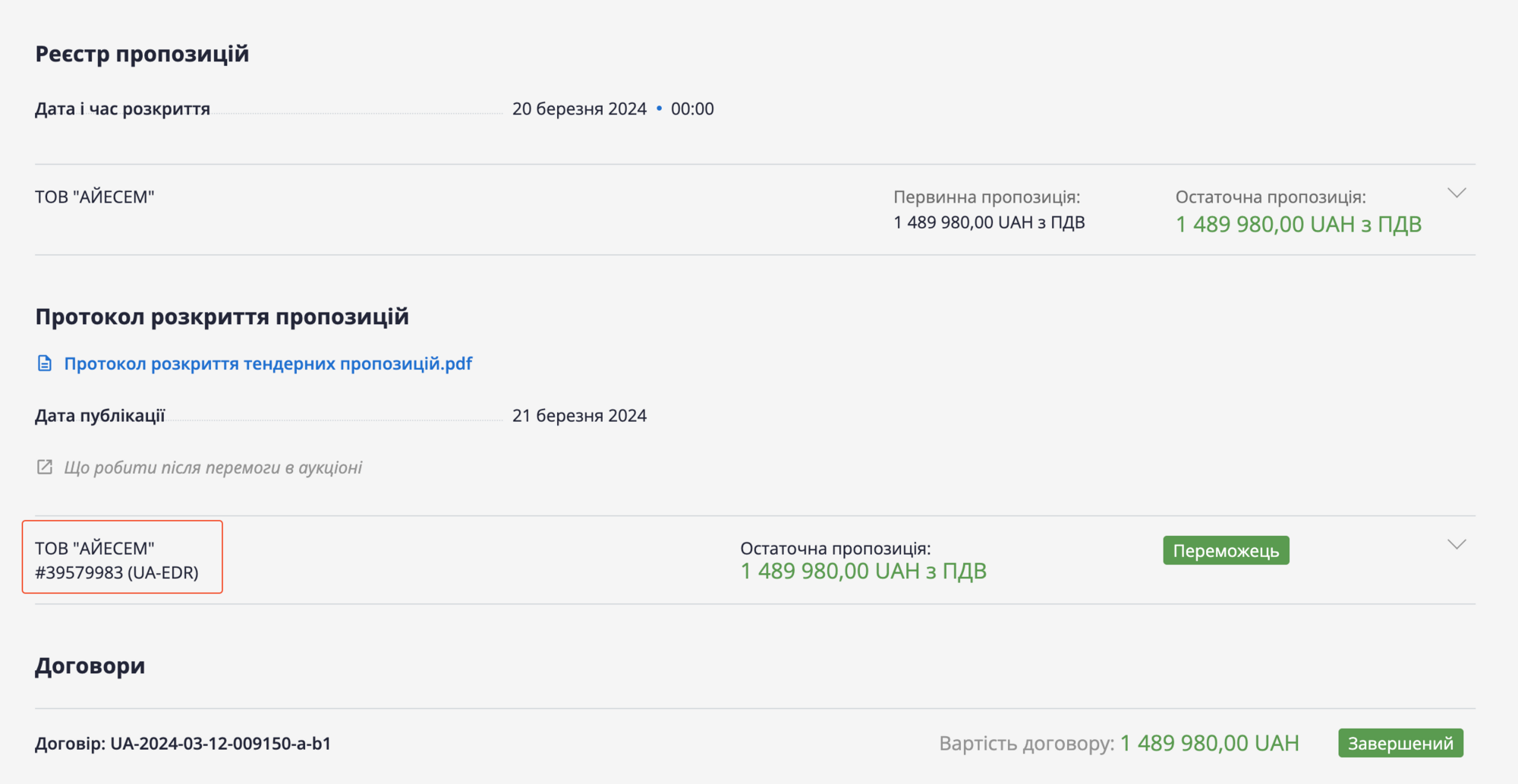Select contract Договір: UA-2024-03-12-009150-a-b1
Image resolution: width=1518 pixels, height=784 pixels.
coord(183,744)
